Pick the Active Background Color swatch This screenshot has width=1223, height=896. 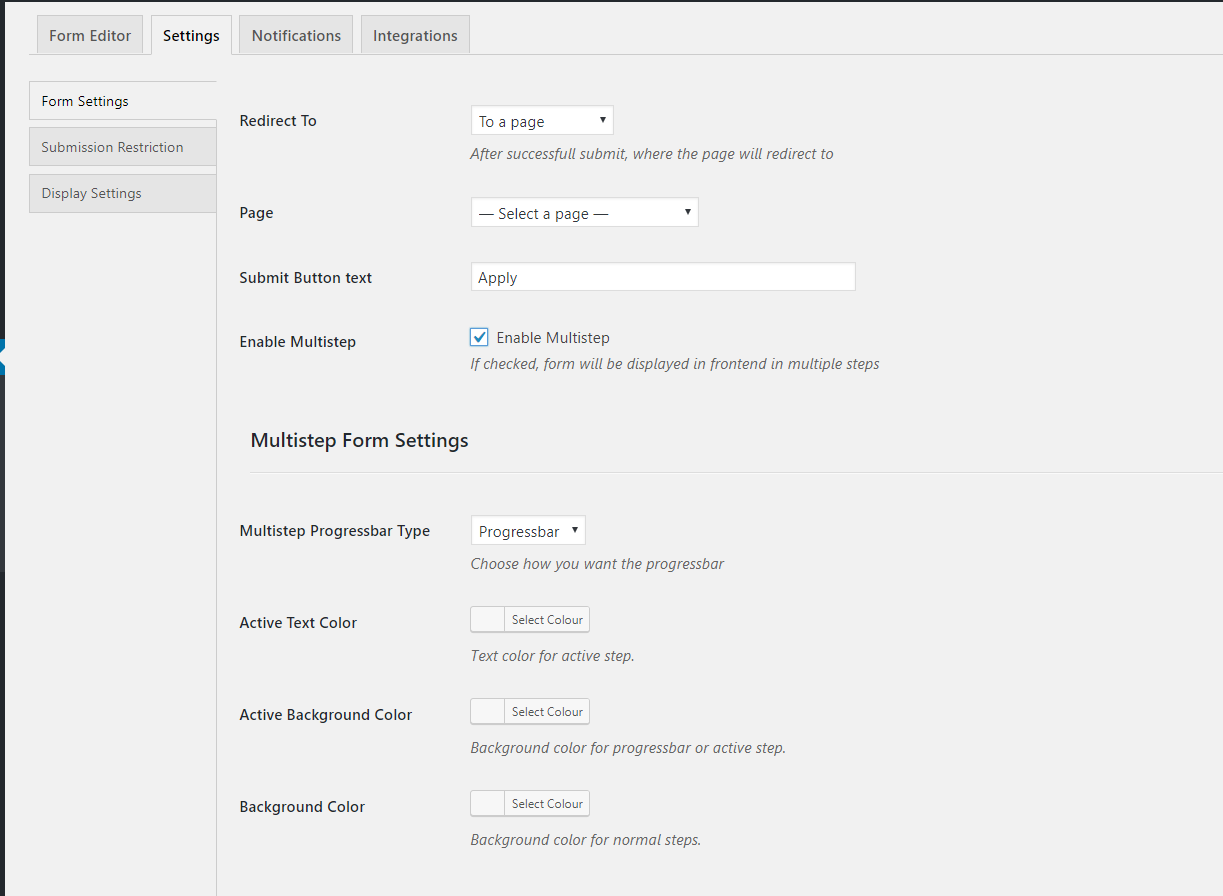tap(488, 712)
